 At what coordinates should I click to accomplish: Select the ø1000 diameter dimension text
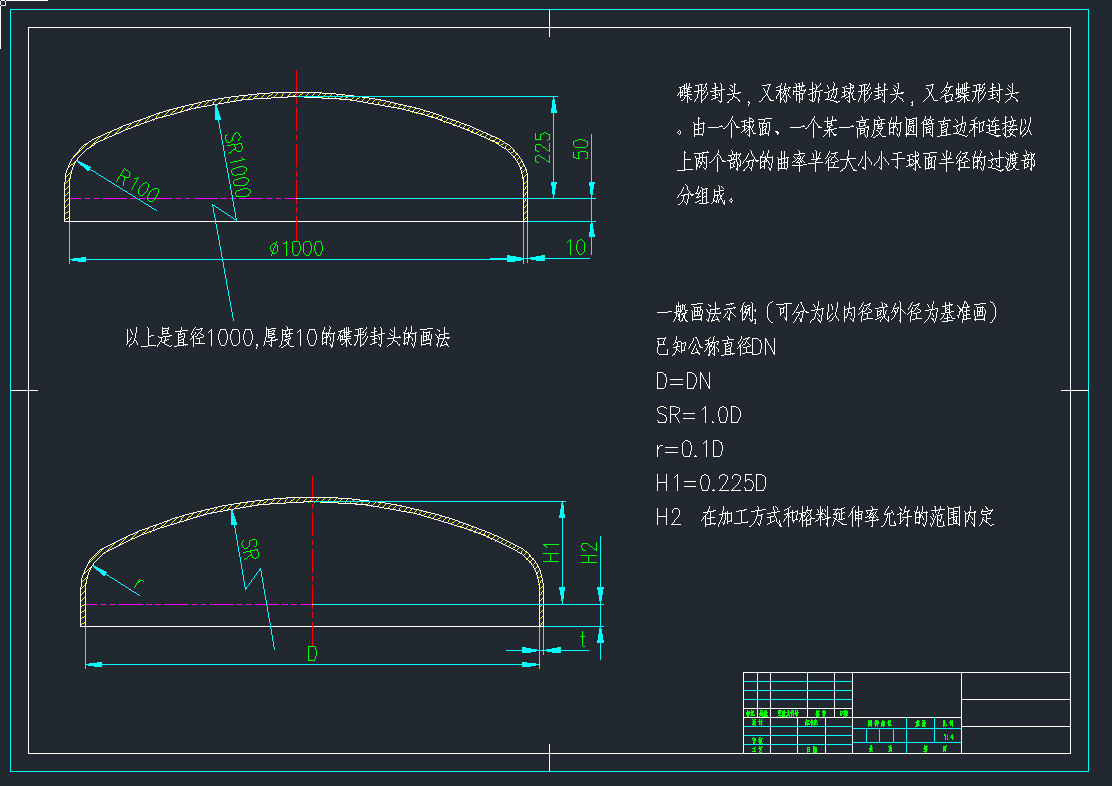click(296, 248)
